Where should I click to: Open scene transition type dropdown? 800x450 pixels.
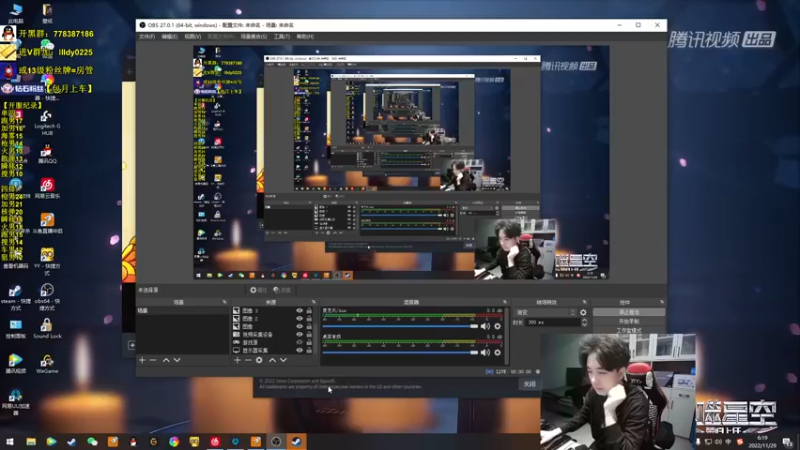coord(546,312)
